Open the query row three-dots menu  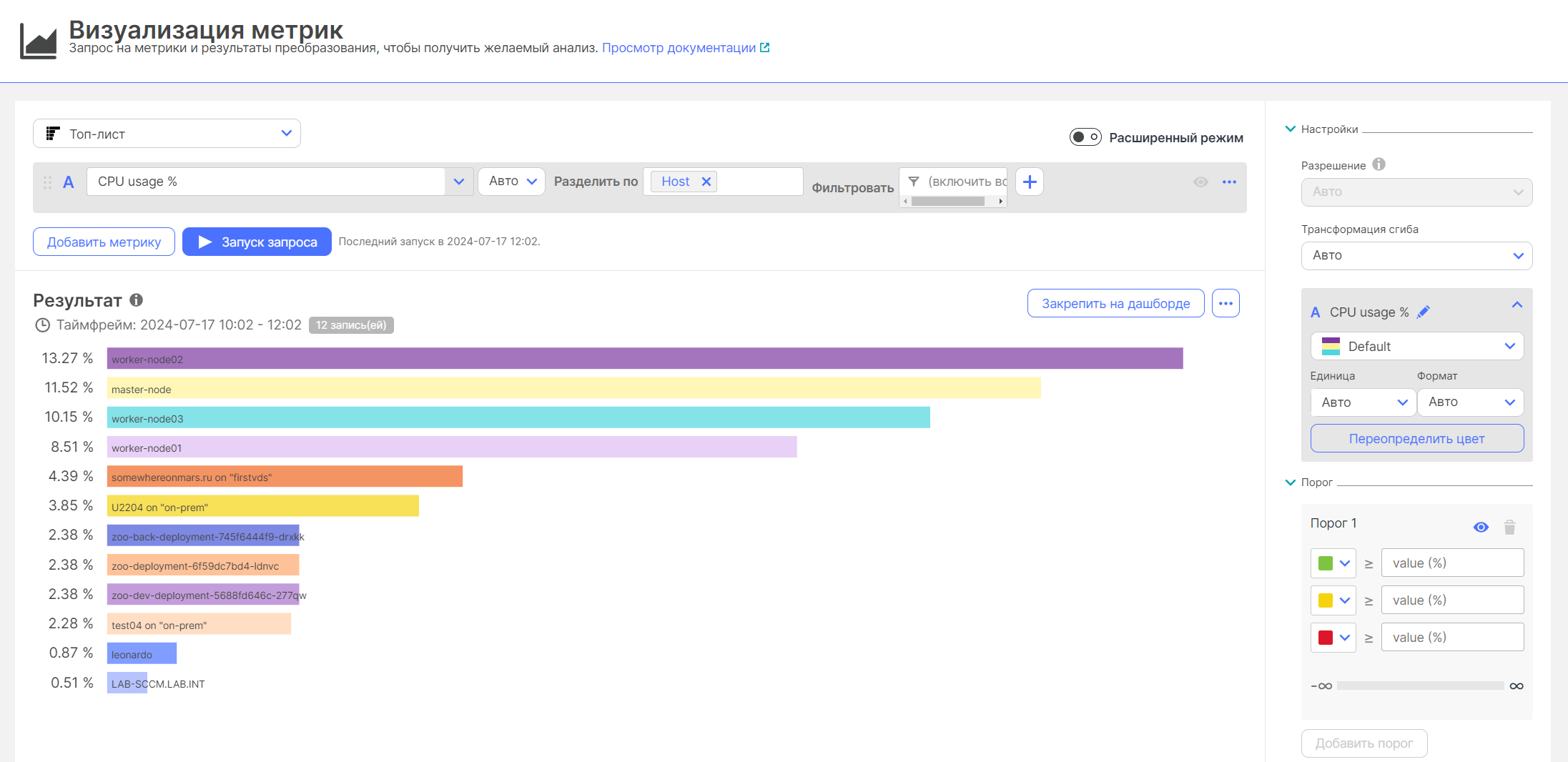pyautogui.click(x=1229, y=182)
